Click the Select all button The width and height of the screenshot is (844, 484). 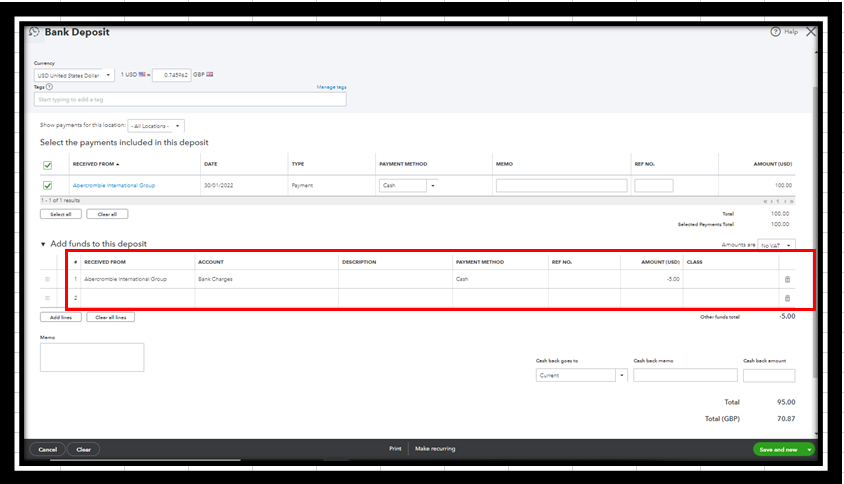(x=61, y=214)
